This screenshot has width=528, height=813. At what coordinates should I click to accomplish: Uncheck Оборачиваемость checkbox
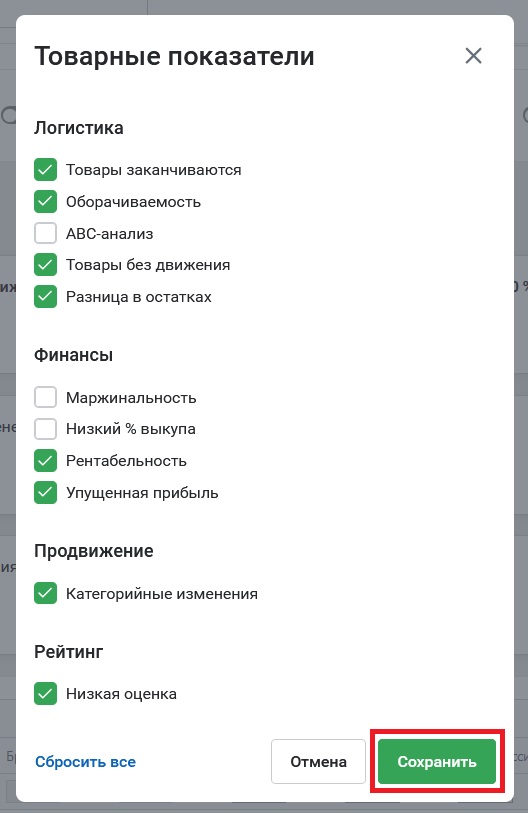(x=46, y=202)
